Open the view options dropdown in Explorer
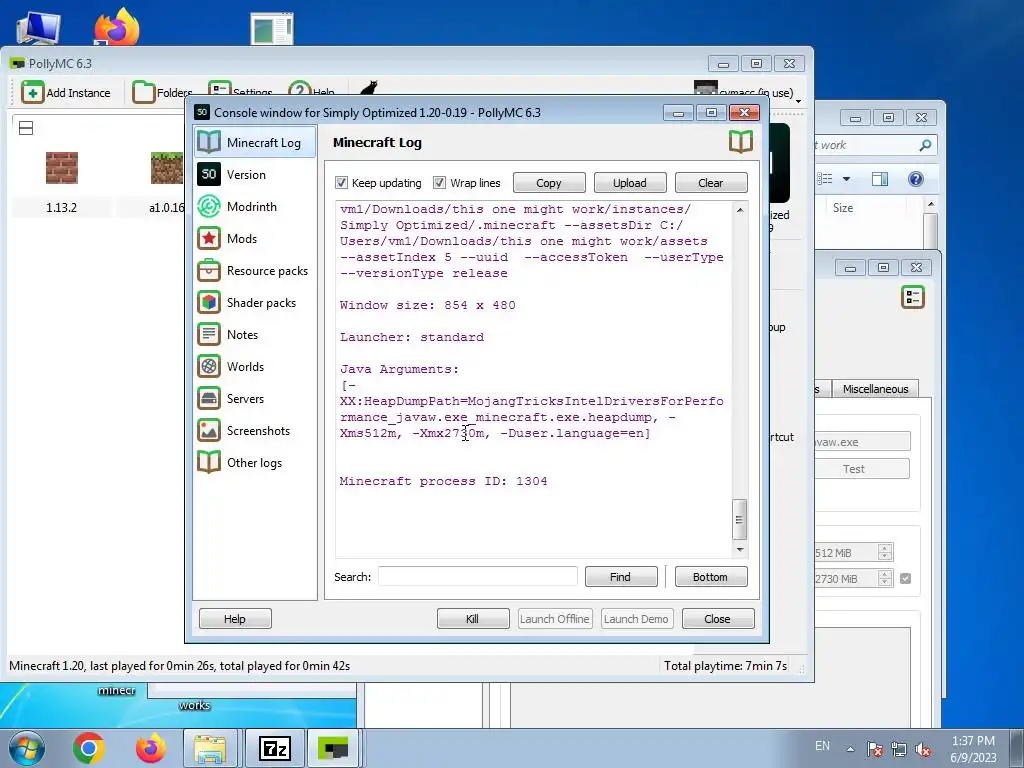 [846, 179]
